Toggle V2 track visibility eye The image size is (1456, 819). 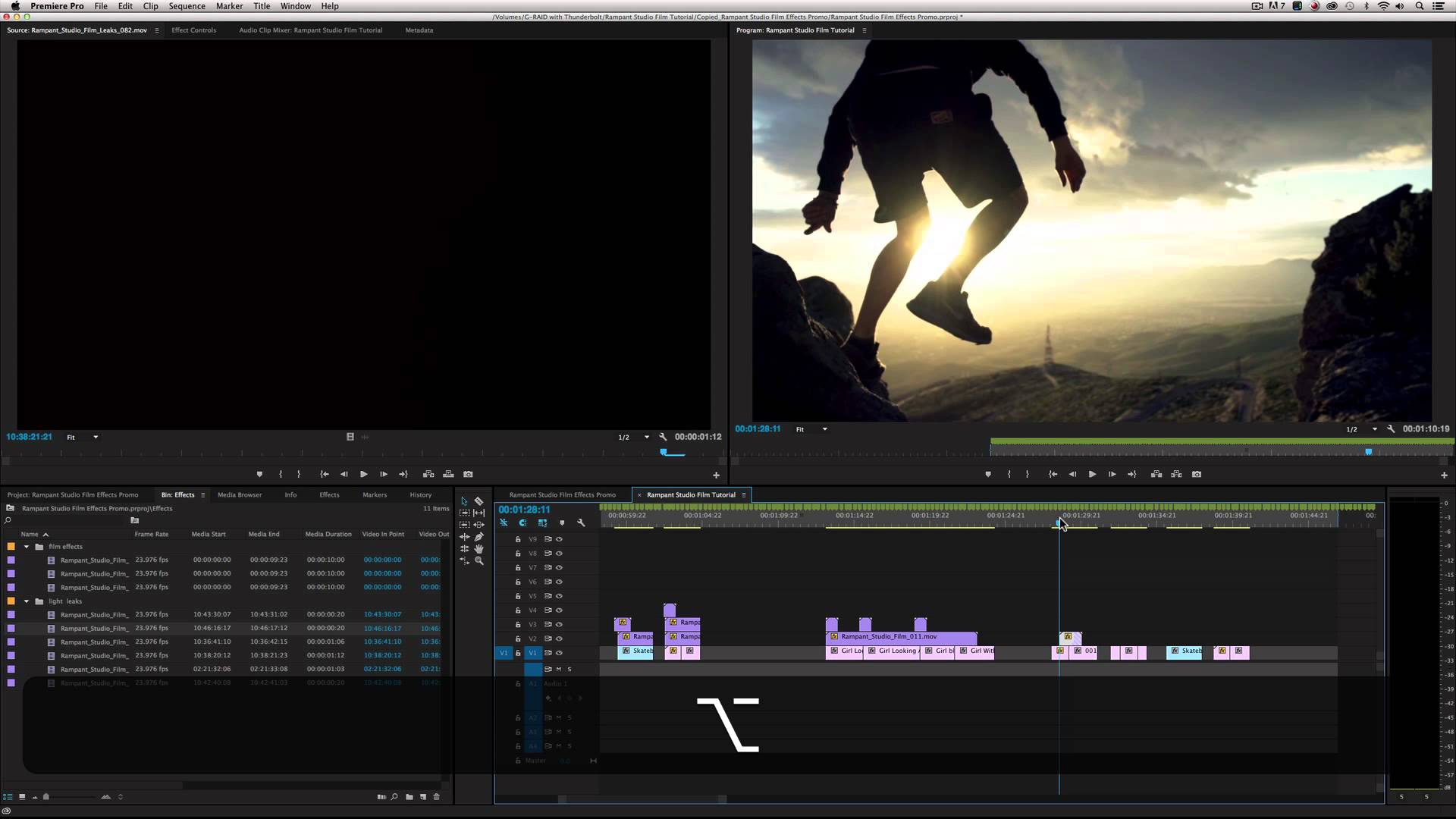pyautogui.click(x=559, y=639)
